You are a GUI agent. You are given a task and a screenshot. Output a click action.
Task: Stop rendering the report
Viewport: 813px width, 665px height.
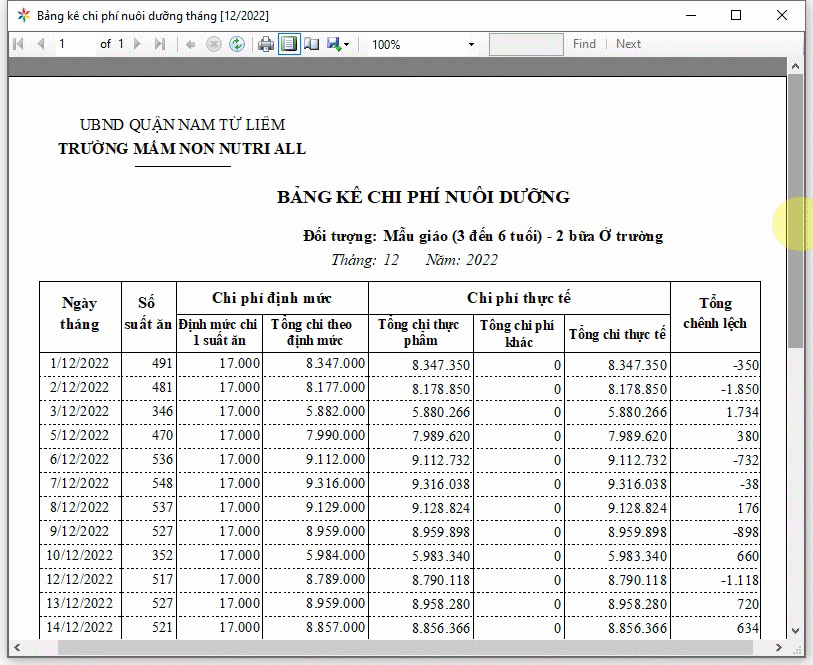214,44
